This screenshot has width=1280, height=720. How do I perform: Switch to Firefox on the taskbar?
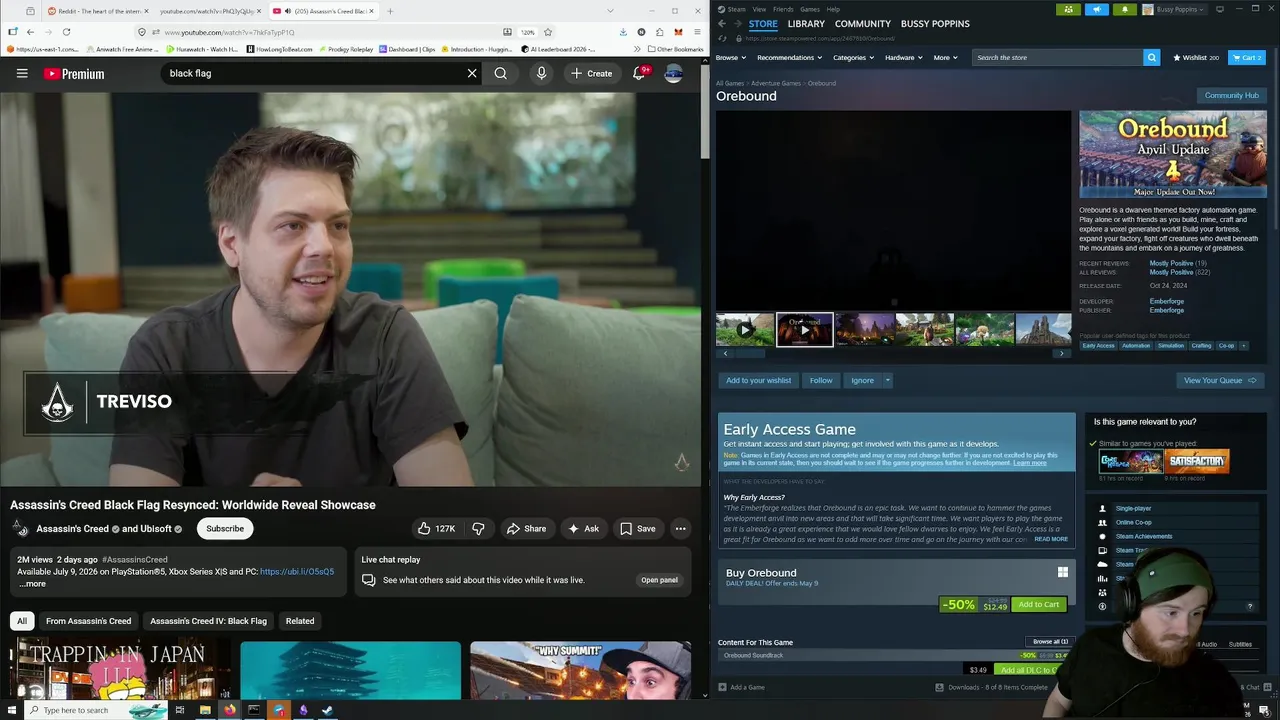(230, 710)
